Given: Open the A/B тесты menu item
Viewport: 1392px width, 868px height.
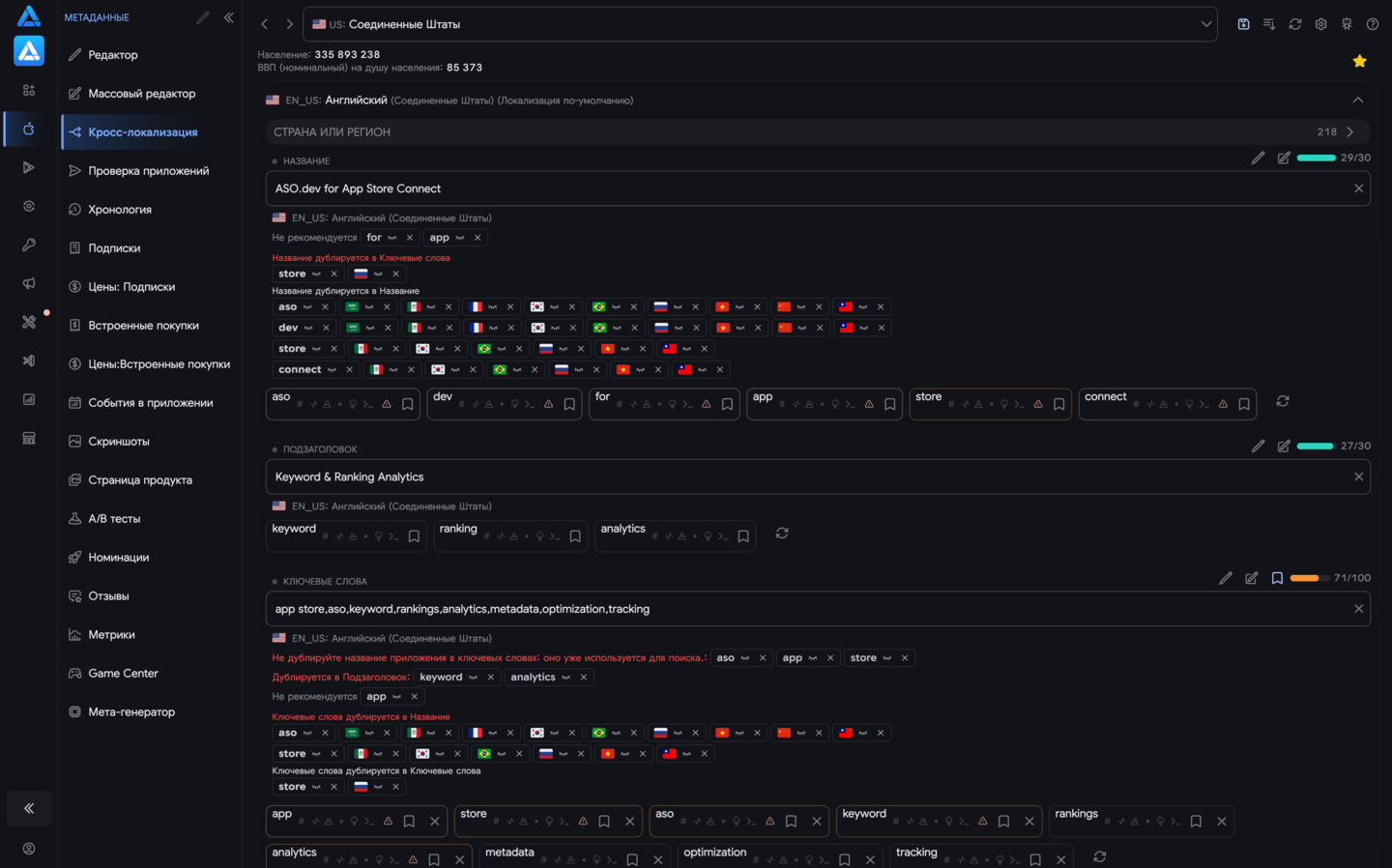Looking at the screenshot, I should click(148, 519).
